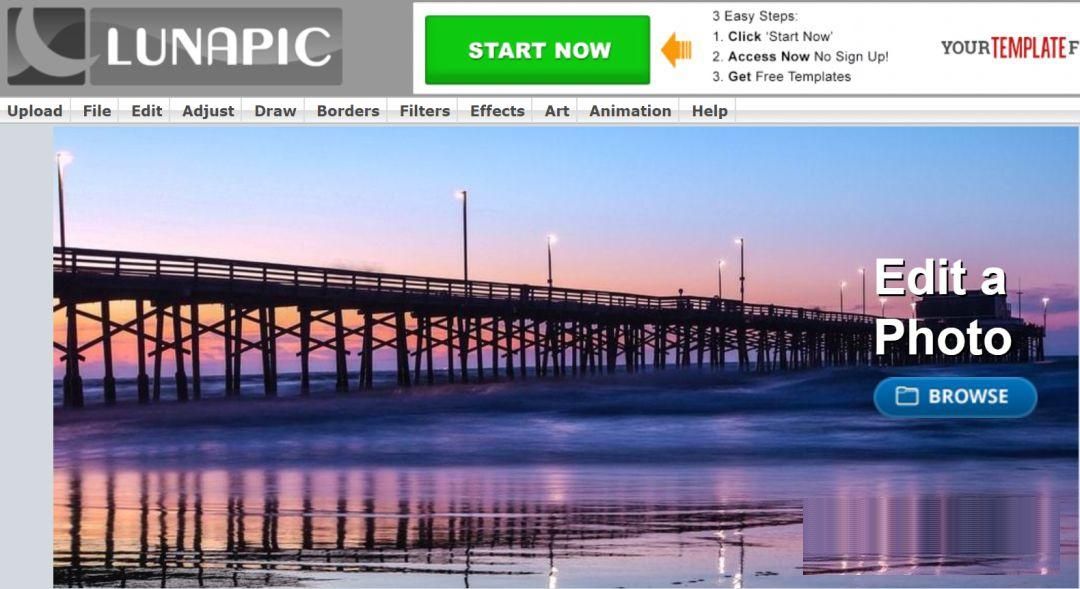Click the orange arrow icon beside Start Now
The image size is (1080, 589).
point(676,50)
